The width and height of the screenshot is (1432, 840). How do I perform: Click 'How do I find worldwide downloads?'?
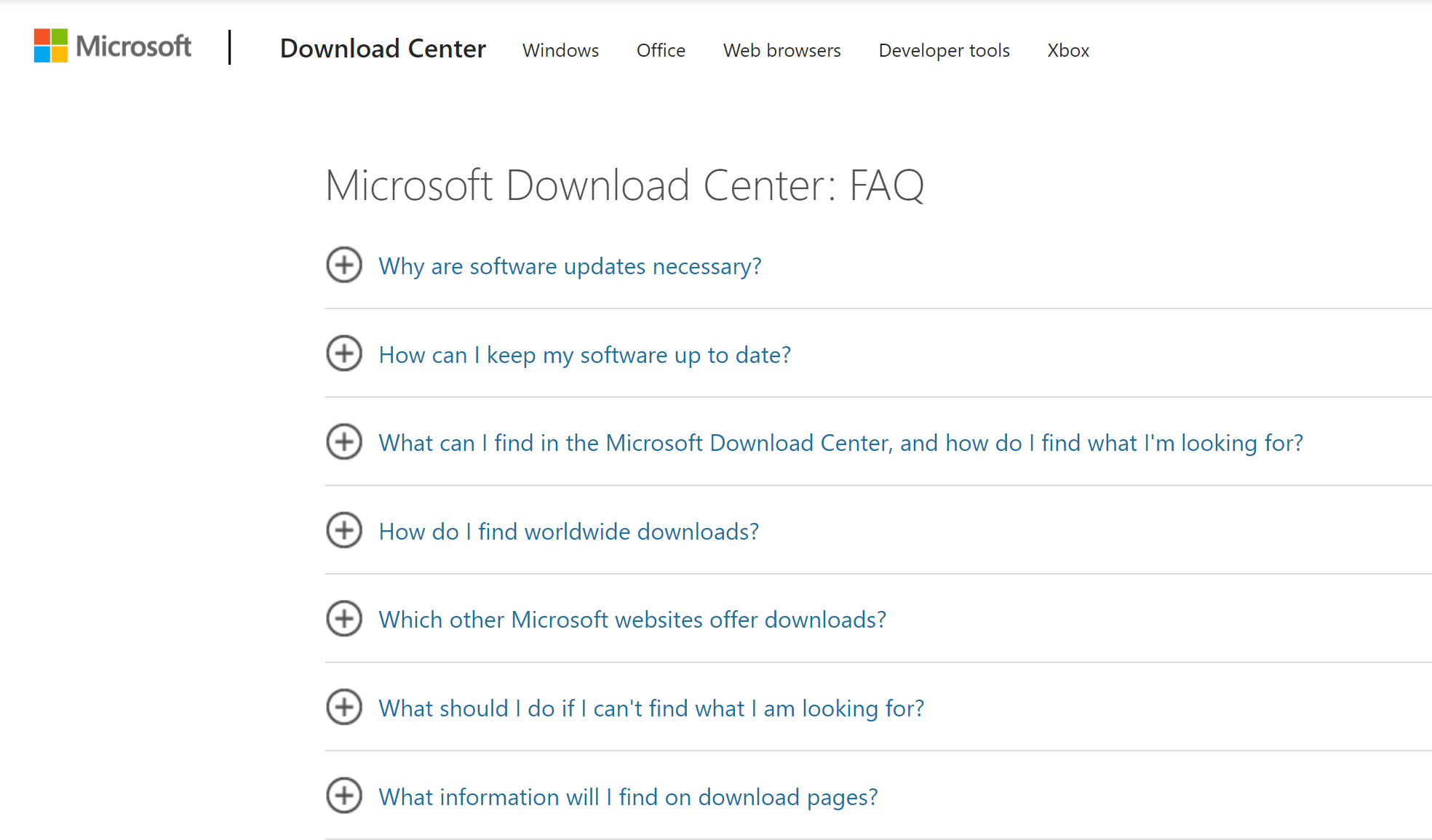[569, 532]
